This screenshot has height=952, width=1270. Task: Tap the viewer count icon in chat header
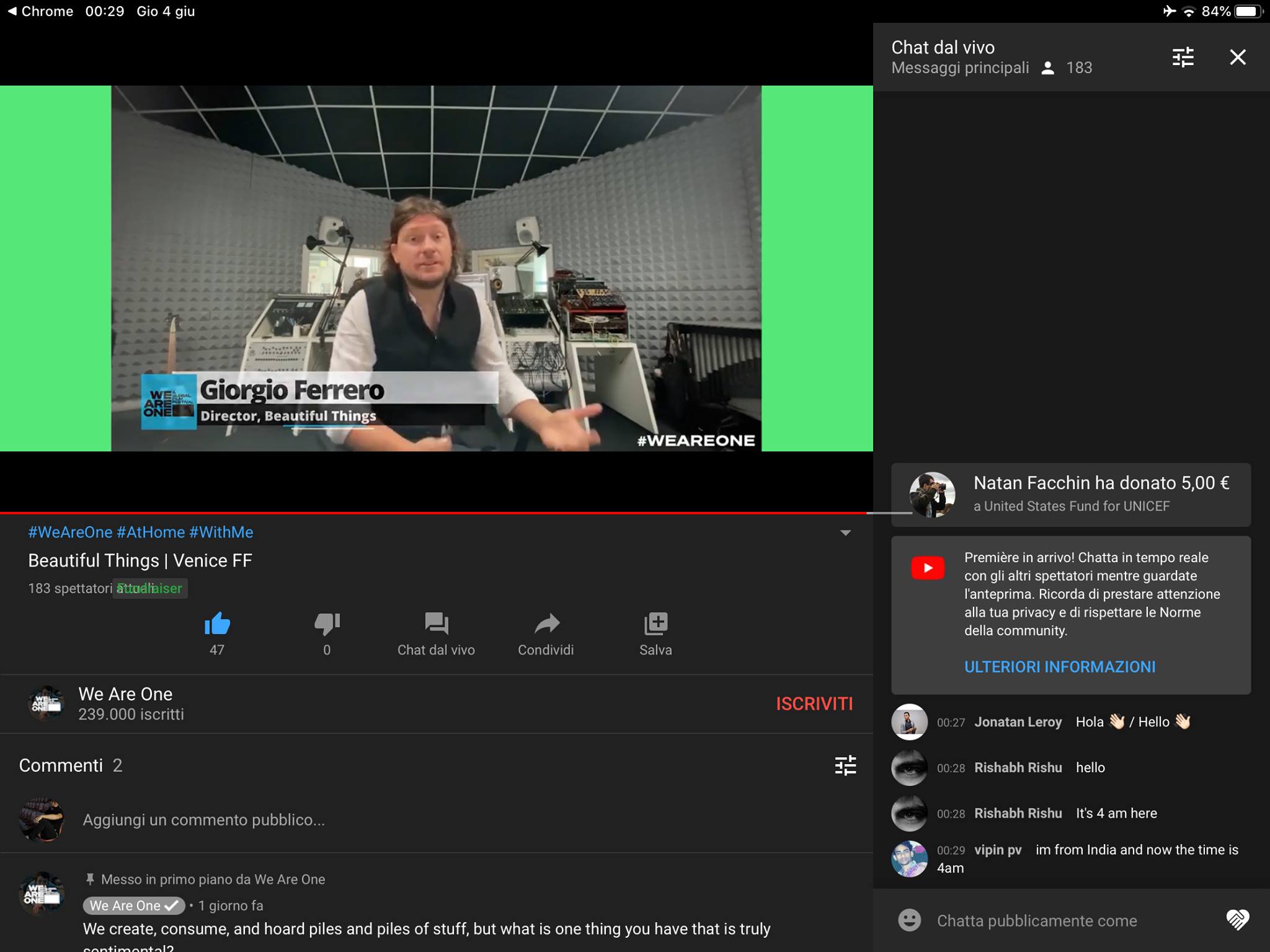1048,68
